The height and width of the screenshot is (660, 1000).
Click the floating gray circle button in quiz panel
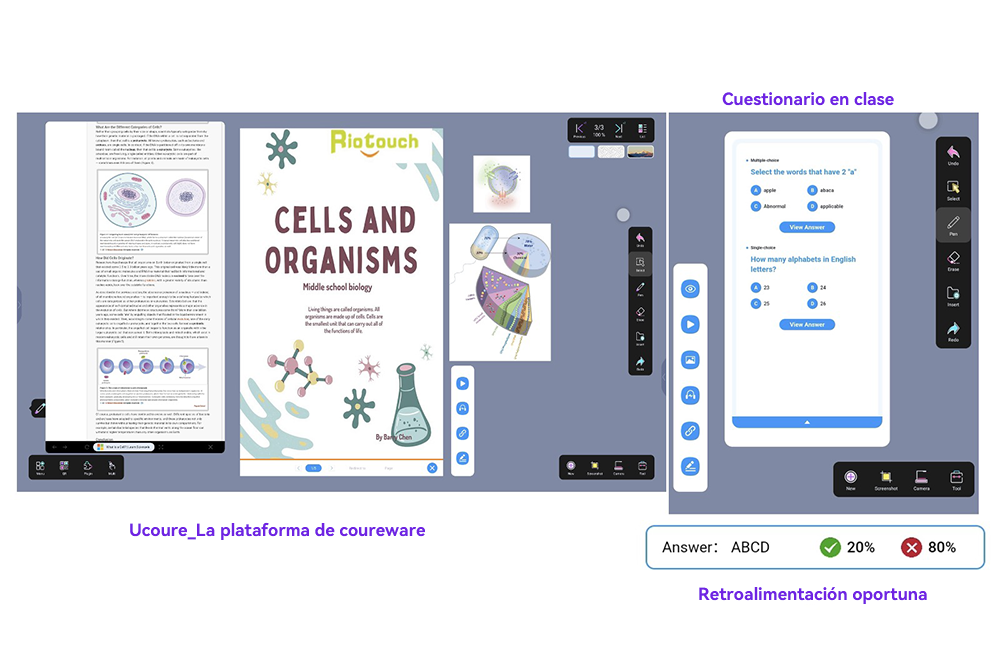928,120
